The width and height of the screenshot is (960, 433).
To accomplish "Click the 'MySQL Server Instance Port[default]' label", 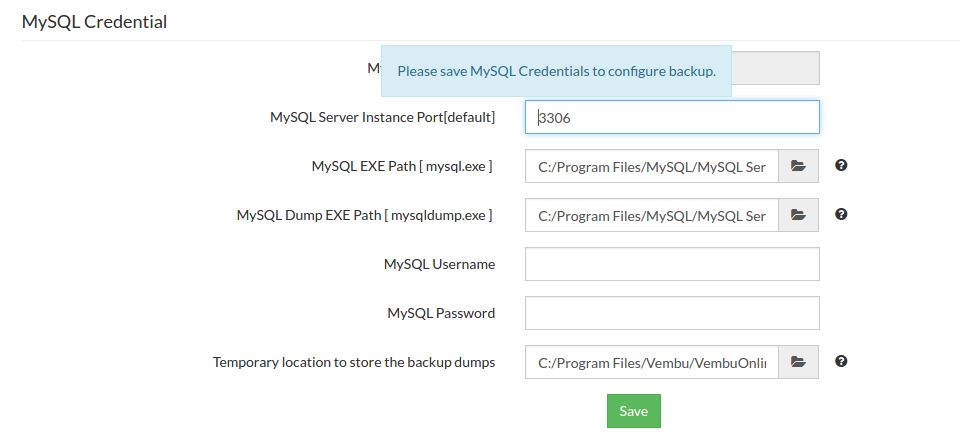I will click(383, 117).
